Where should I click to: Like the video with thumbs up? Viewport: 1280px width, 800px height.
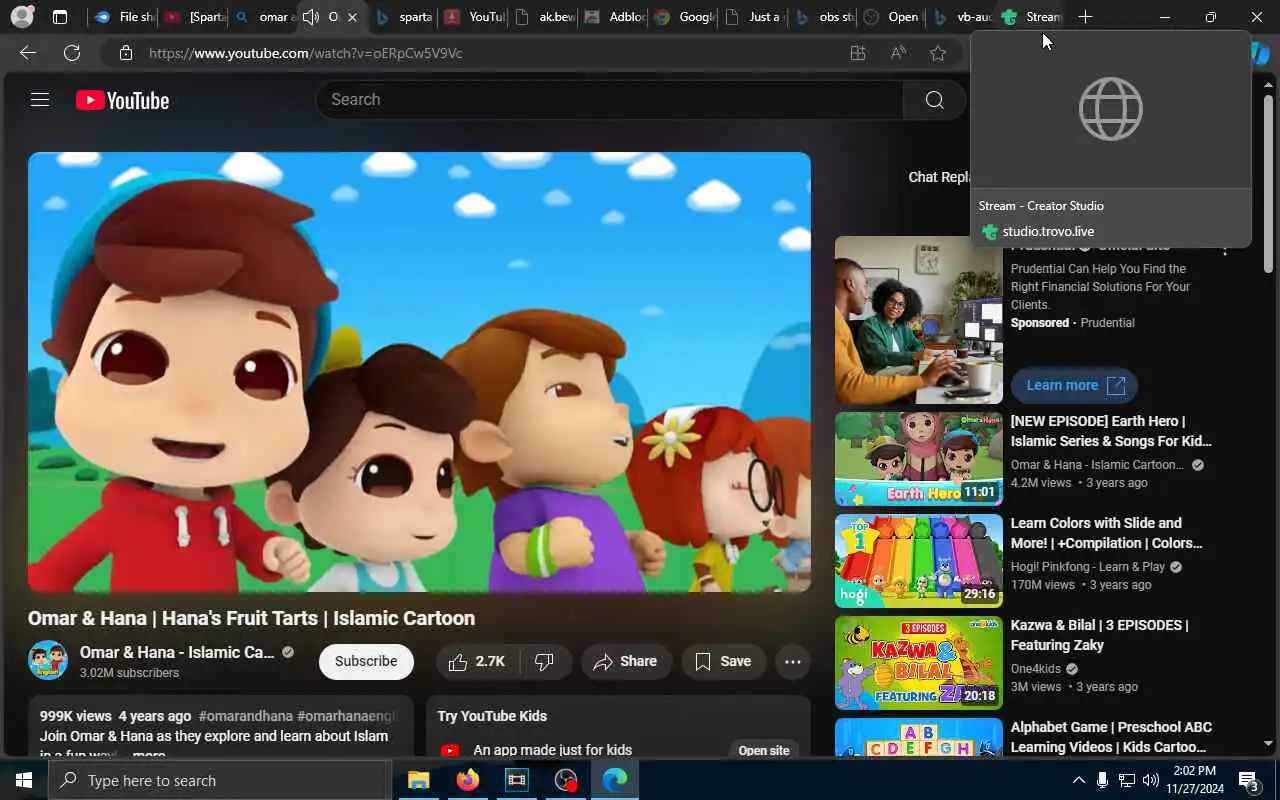pyautogui.click(x=477, y=662)
